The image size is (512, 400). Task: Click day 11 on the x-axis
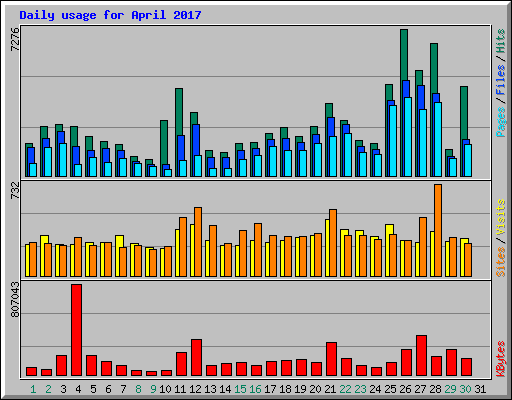(180, 389)
